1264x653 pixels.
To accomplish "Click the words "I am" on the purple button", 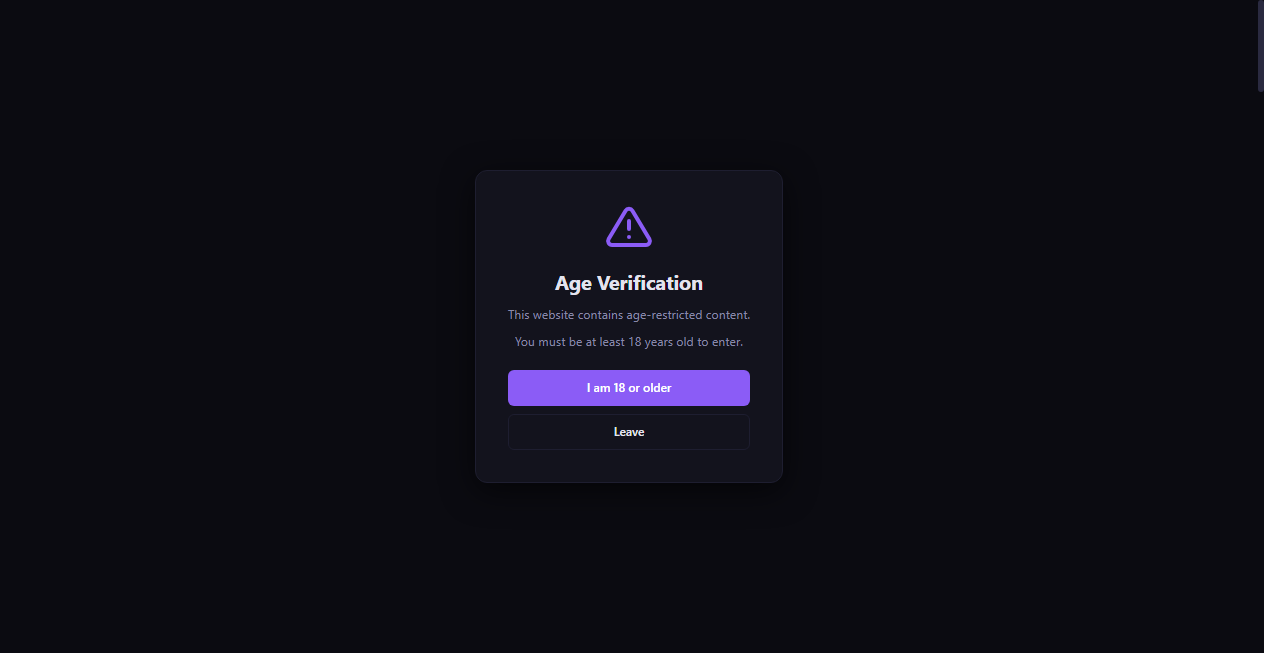I will 598,388.
